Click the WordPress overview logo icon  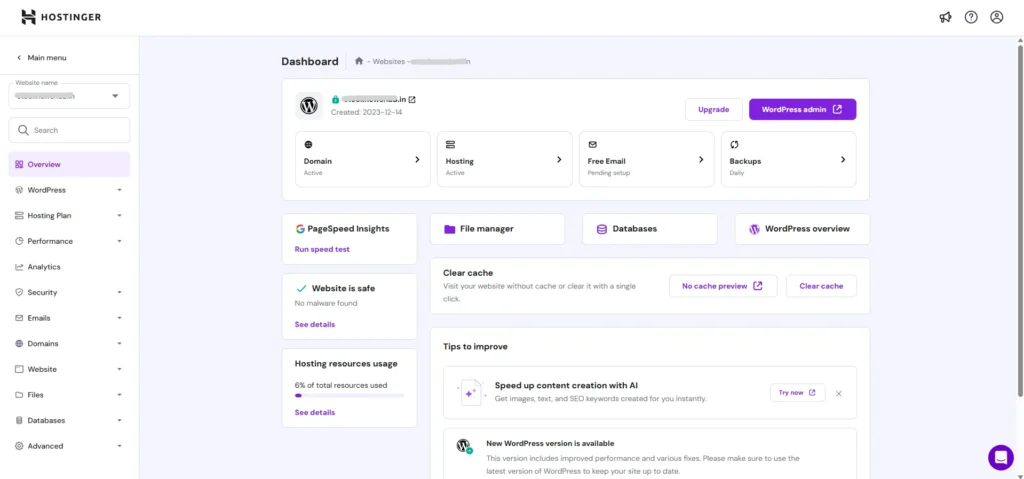click(x=754, y=229)
